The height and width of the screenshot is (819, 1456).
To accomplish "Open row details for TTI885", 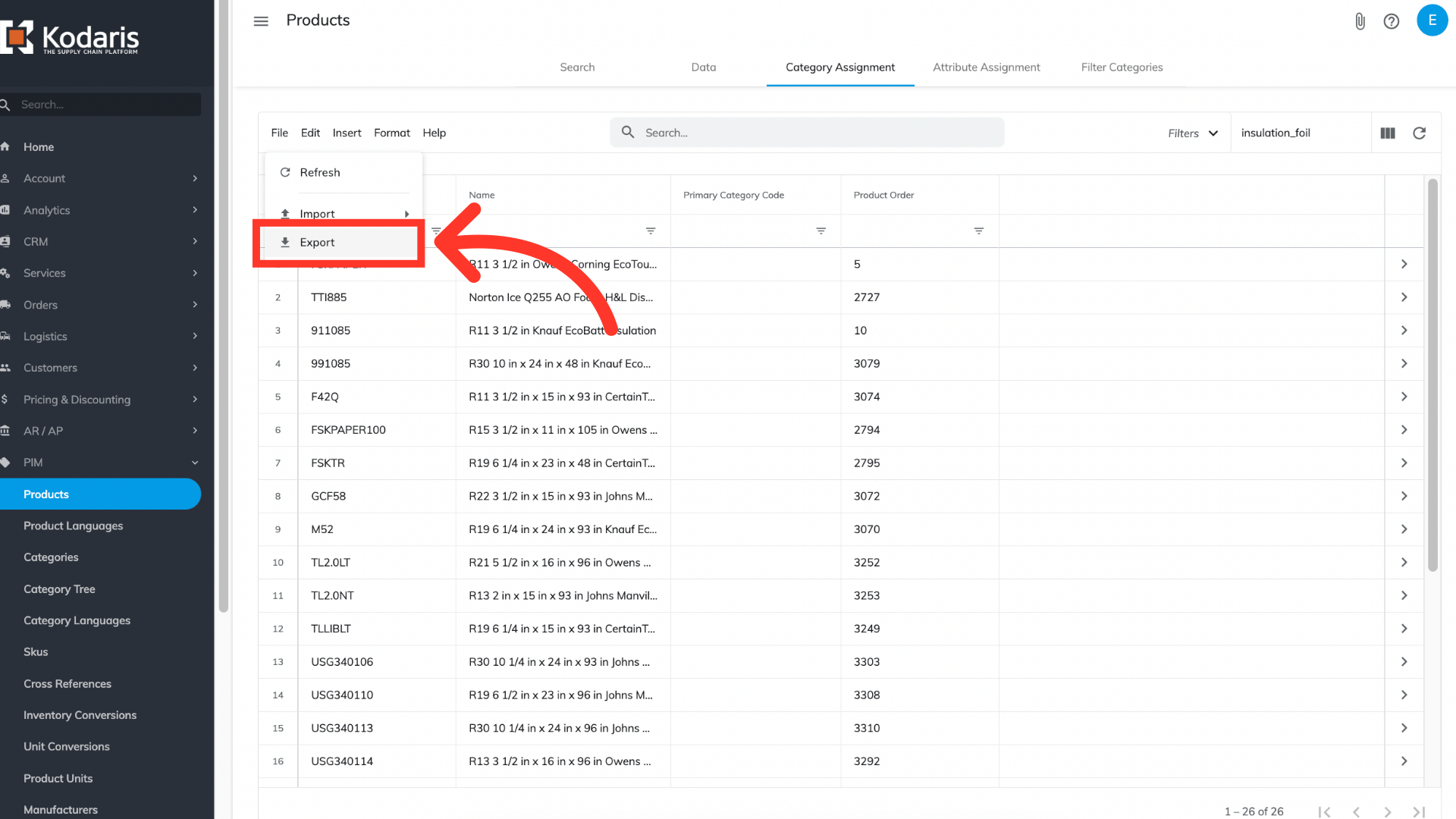I will tap(1404, 297).
